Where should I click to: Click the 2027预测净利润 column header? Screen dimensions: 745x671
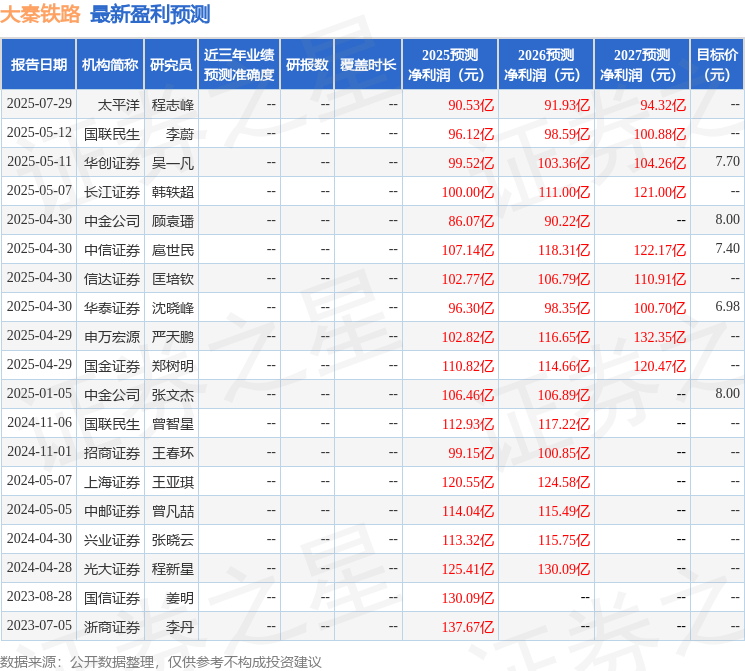click(x=642, y=65)
